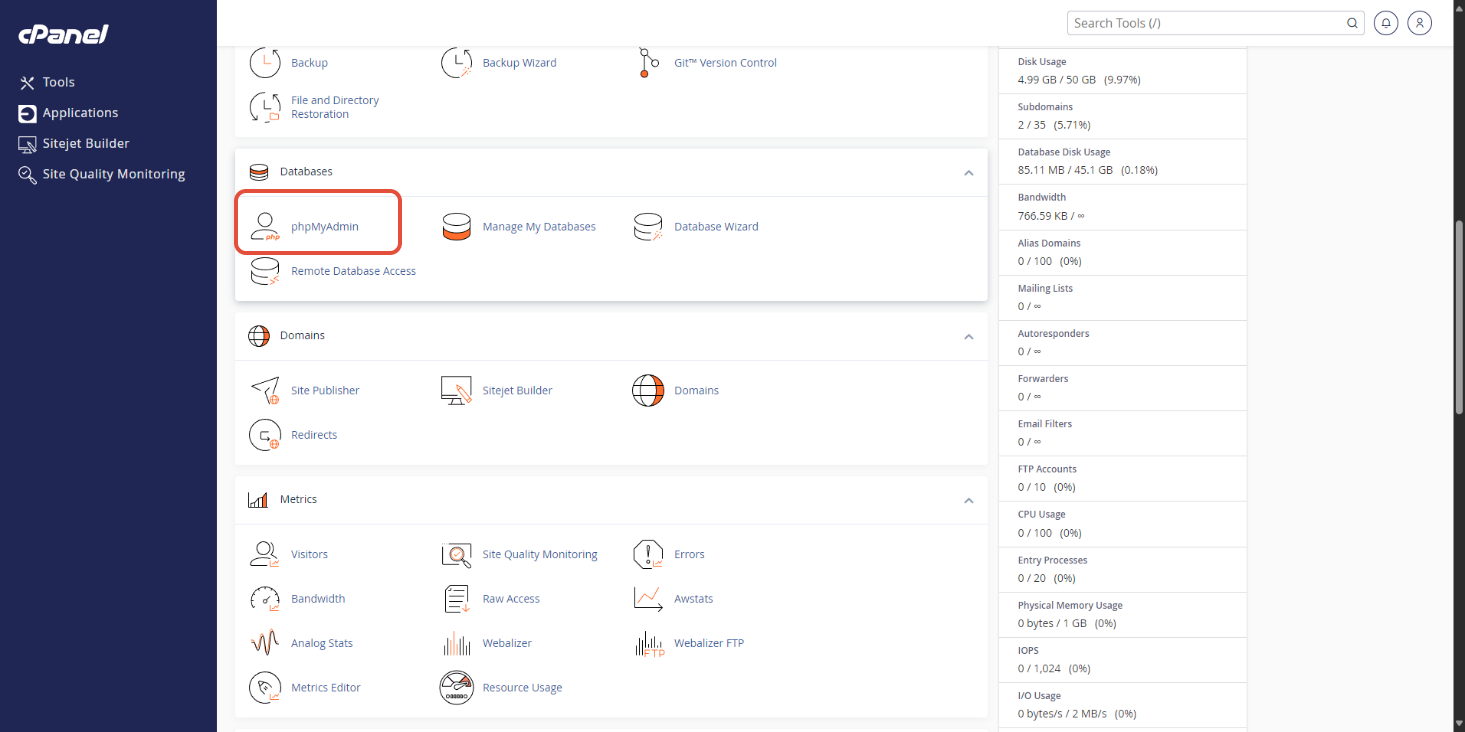The image size is (1465, 732).
Task: Open the Redirects icon
Action: pyautogui.click(x=265, y=435)
